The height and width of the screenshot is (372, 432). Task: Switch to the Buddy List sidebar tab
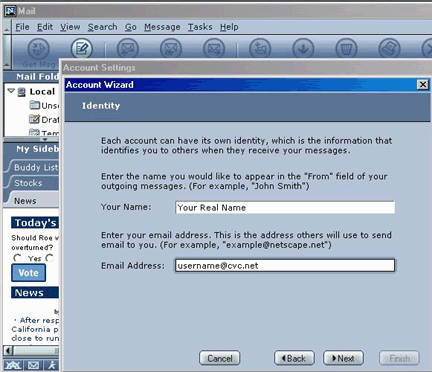click(33, 167)
